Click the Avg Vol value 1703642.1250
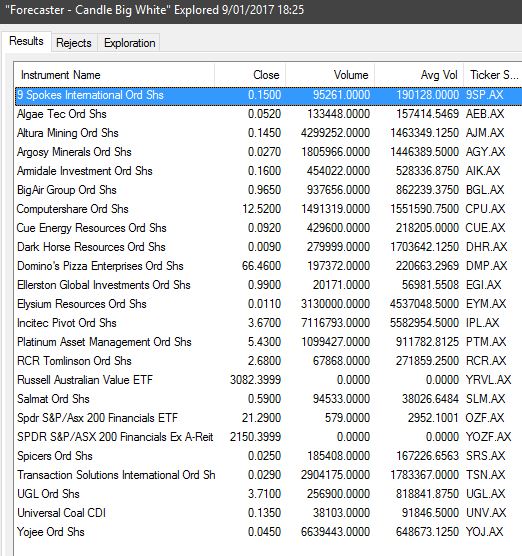 [x=424, y=247]
